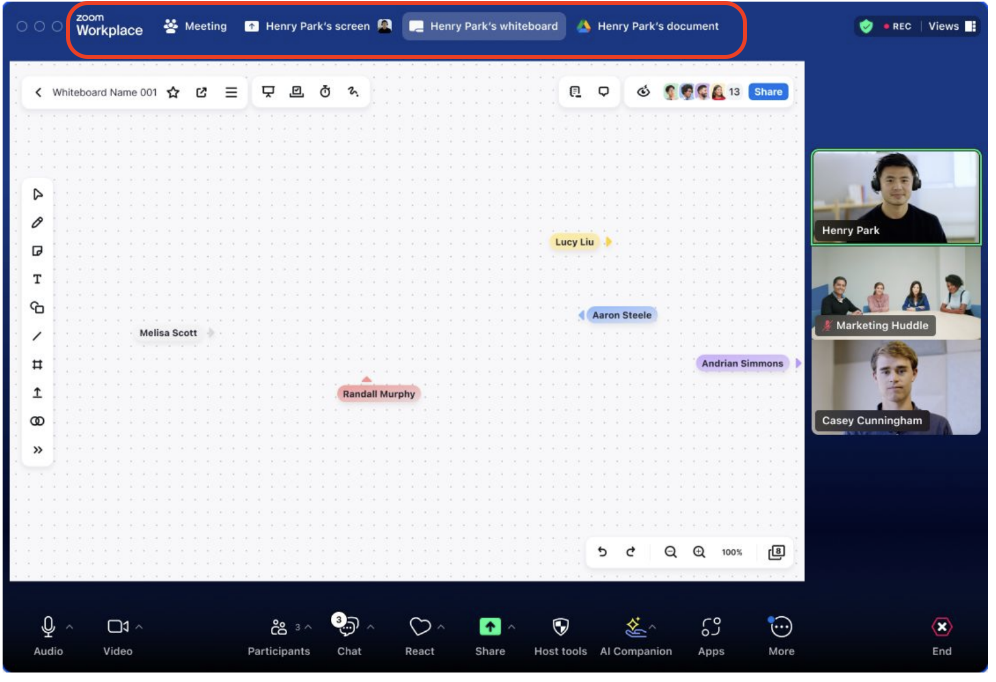
Task: Toggle the Video camera
Action: pyautogui.click(x=118, y=636)
